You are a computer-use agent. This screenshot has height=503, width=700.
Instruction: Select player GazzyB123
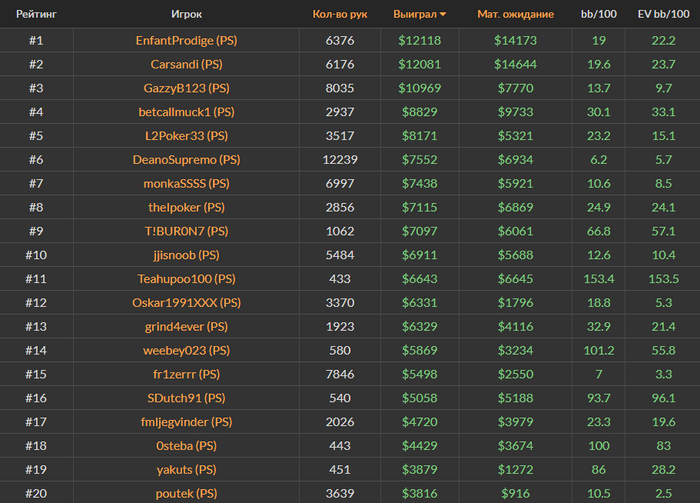[x=186, y=88]
